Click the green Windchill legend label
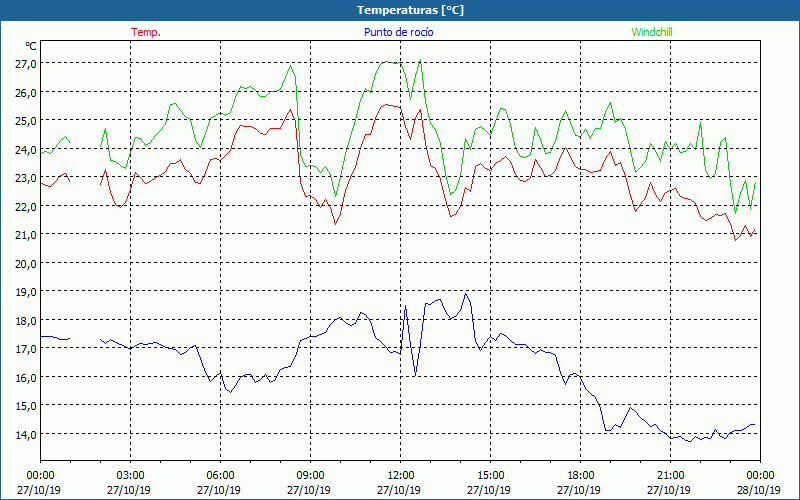Viewport: 800px width, 500px height. [x=652, y=32]
